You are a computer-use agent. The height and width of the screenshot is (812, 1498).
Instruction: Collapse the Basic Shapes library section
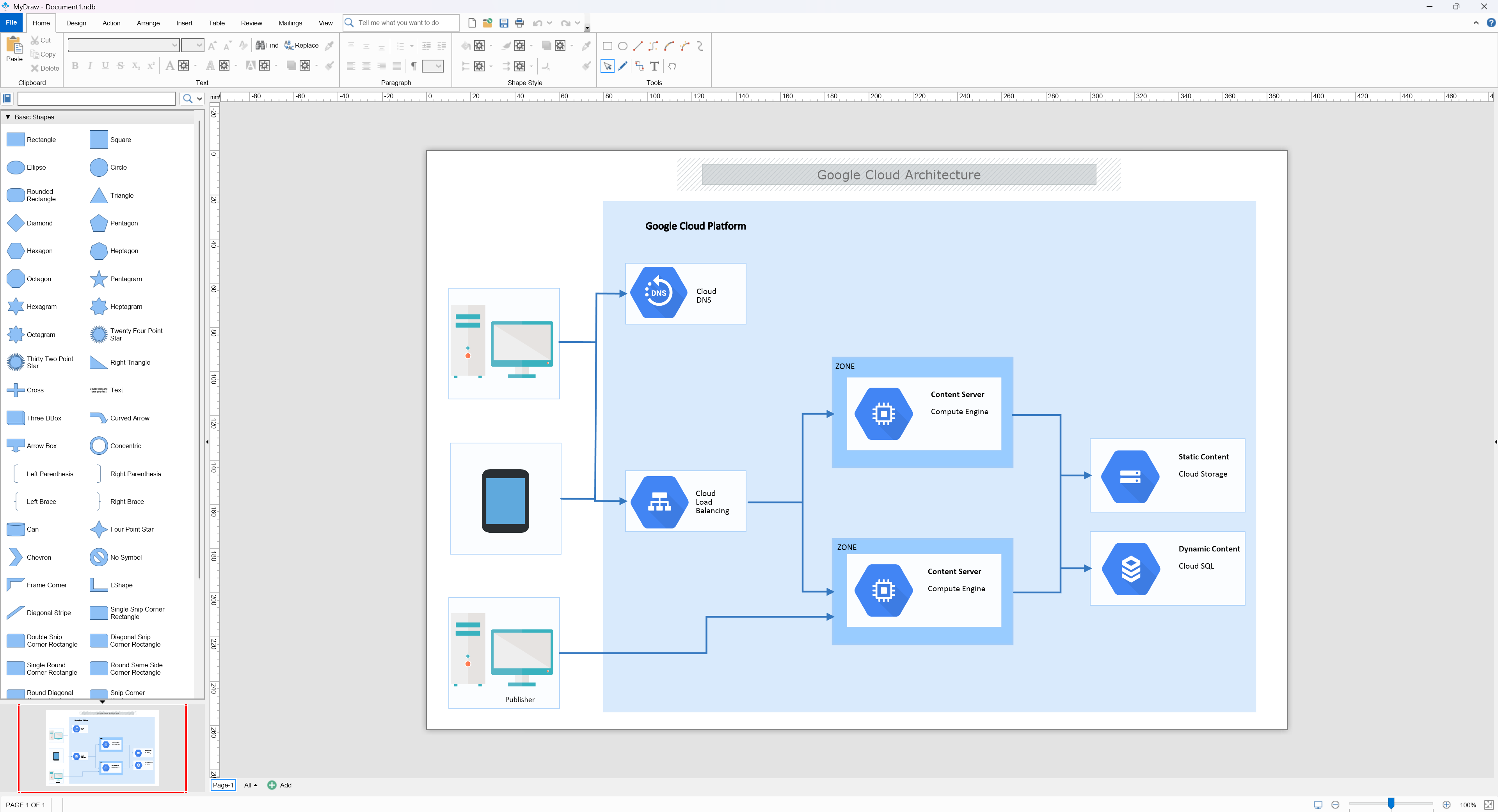pyautogui.click(x=8, y=117)
